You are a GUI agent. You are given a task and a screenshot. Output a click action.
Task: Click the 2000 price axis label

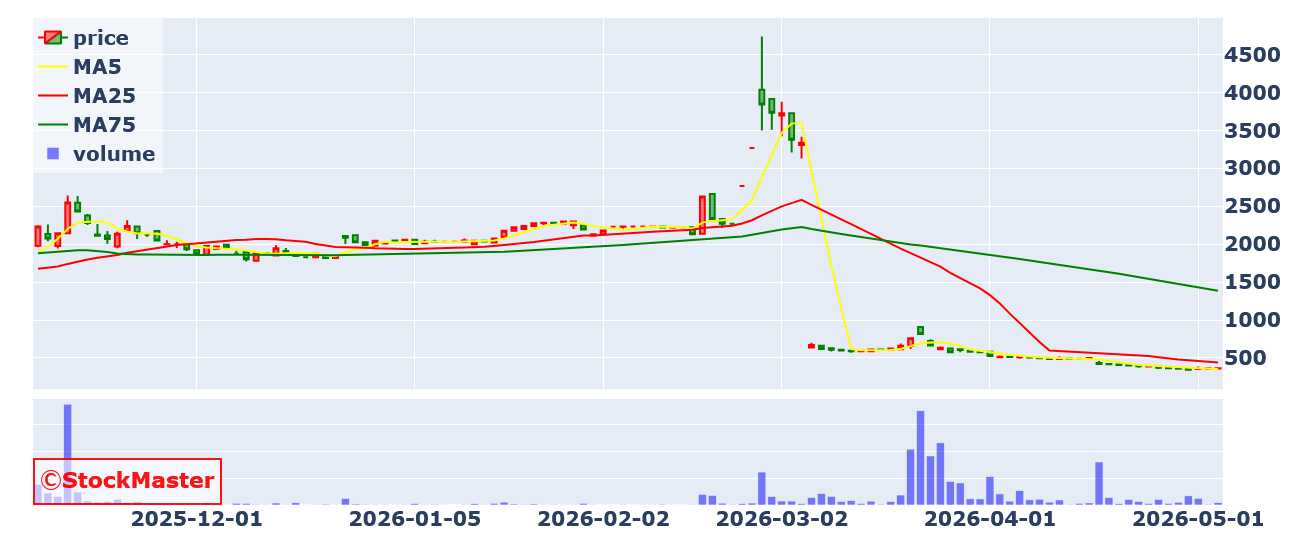pyautogui.click(x=1252, y=244)
